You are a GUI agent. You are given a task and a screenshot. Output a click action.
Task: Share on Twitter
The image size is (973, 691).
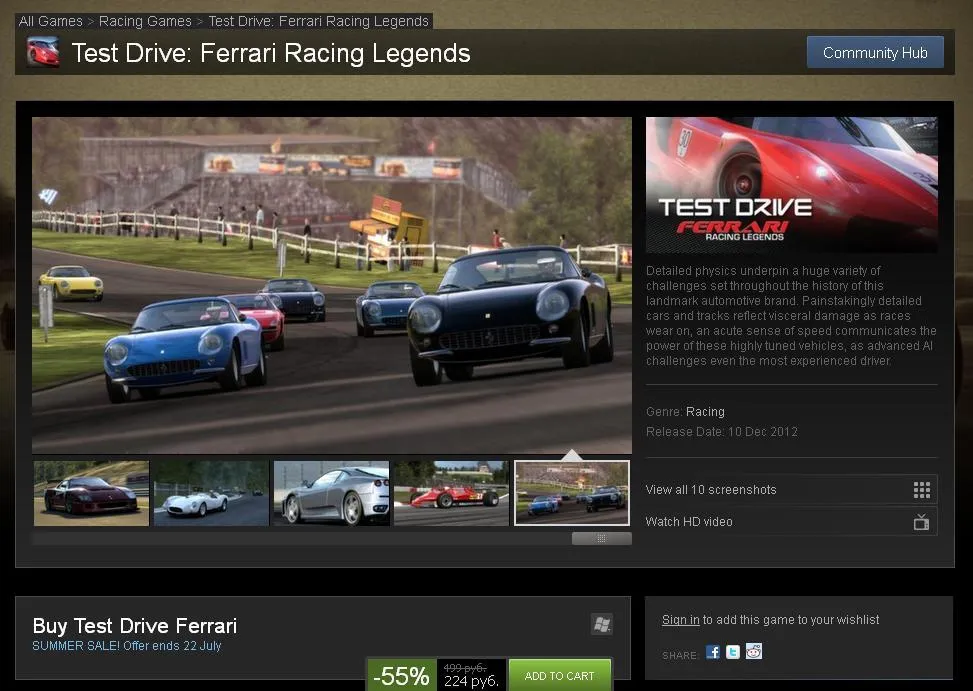pos(733,652)
